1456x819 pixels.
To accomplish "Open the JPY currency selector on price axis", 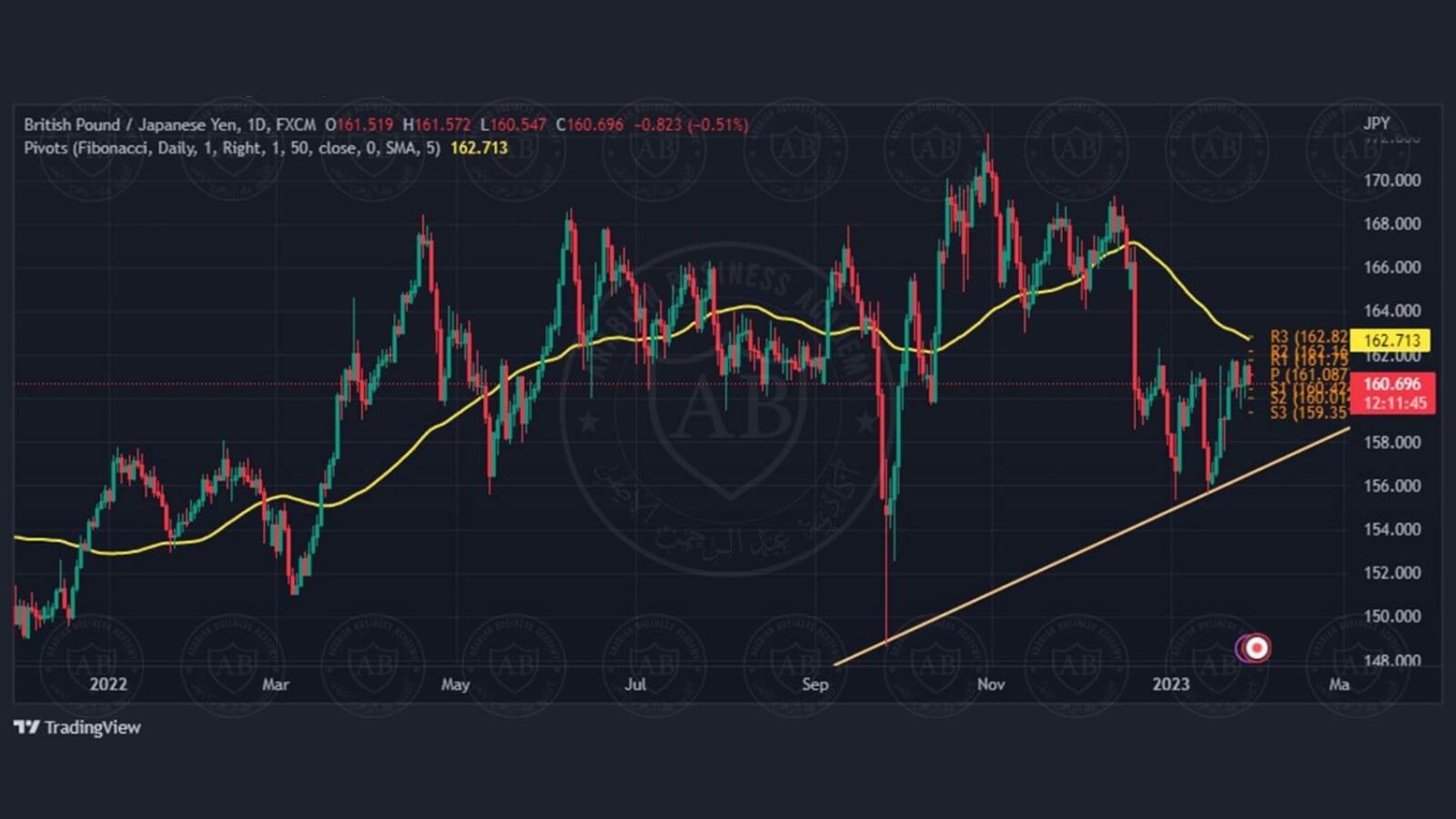I will pos(1376,123).
